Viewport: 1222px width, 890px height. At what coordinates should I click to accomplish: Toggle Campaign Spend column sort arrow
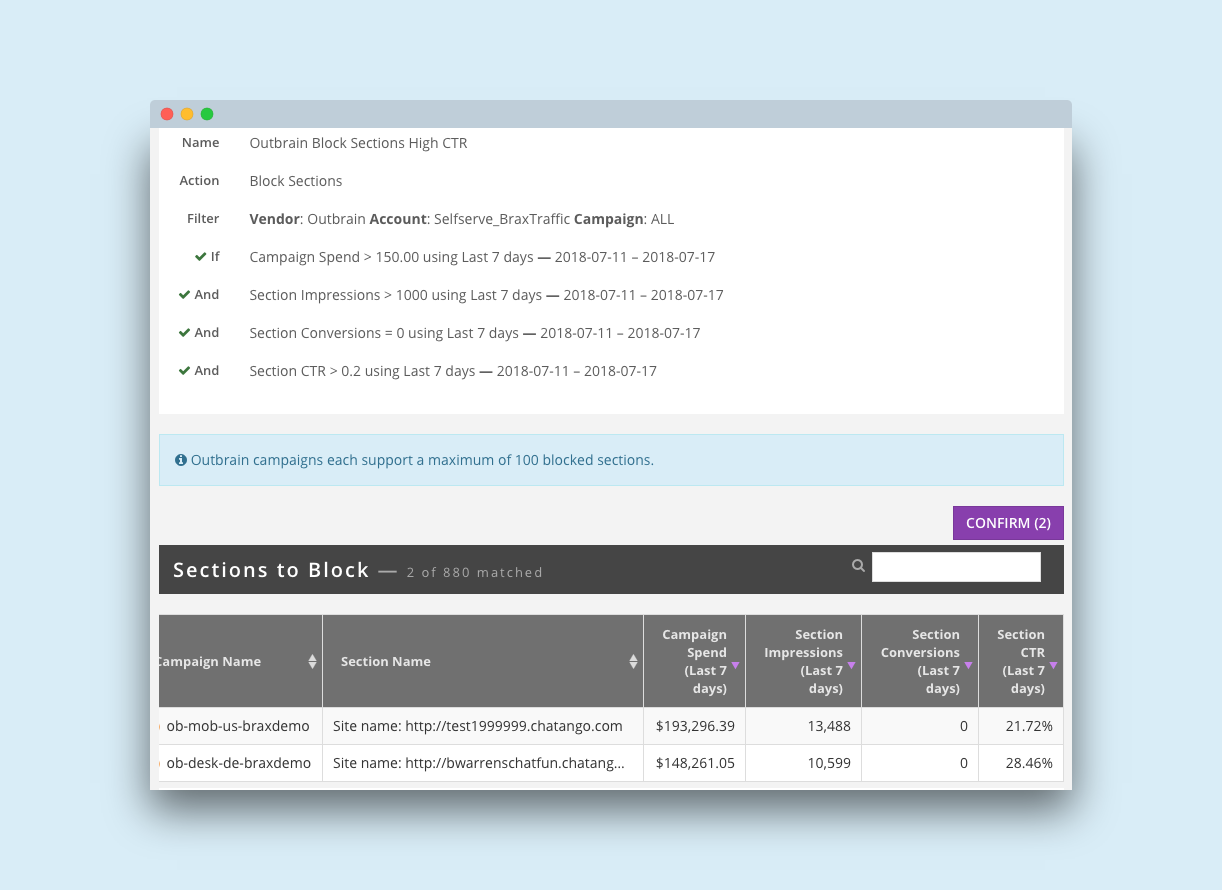(x=735, y=665)
